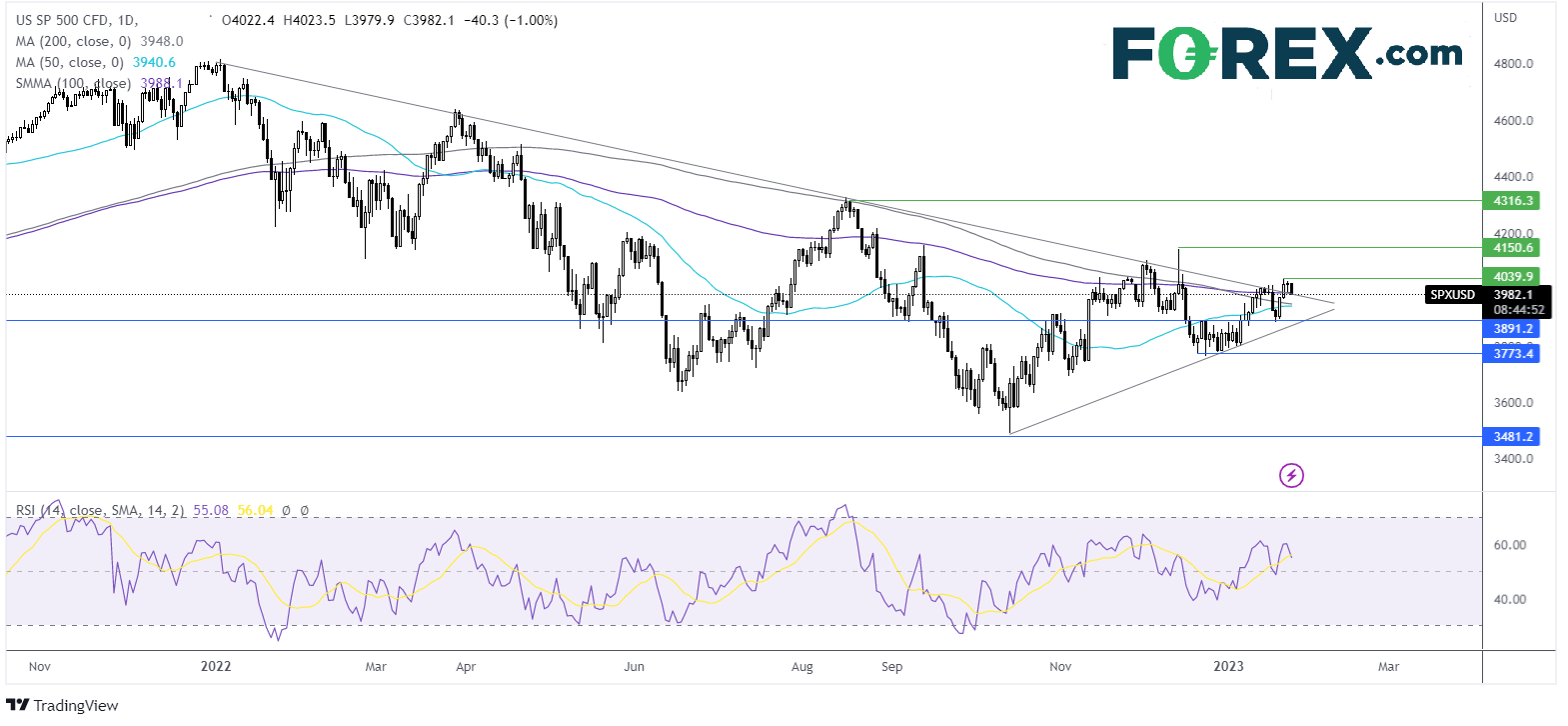1568x726 pixels.
Task: Click the 40.00 level on RSI axis
Action: 1510,600
